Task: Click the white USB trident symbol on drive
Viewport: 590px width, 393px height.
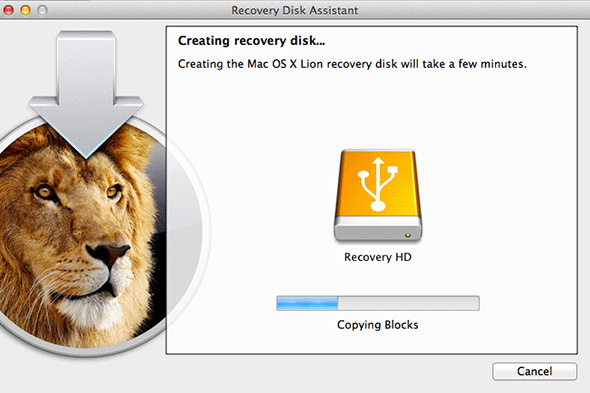Action: point(378,184)
